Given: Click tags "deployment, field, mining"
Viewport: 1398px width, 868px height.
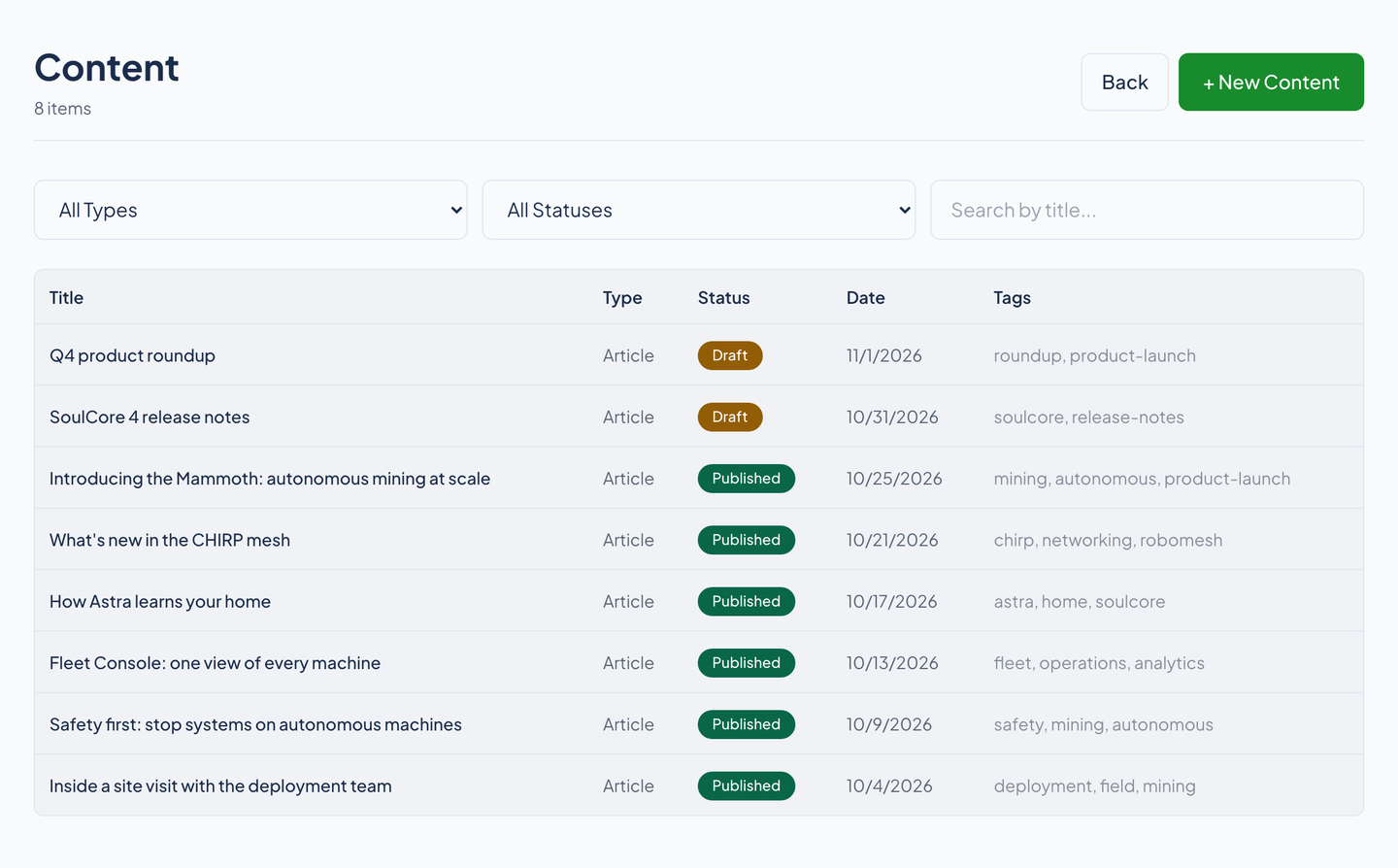Looking at the screenshot, I should coord(1094,785).
